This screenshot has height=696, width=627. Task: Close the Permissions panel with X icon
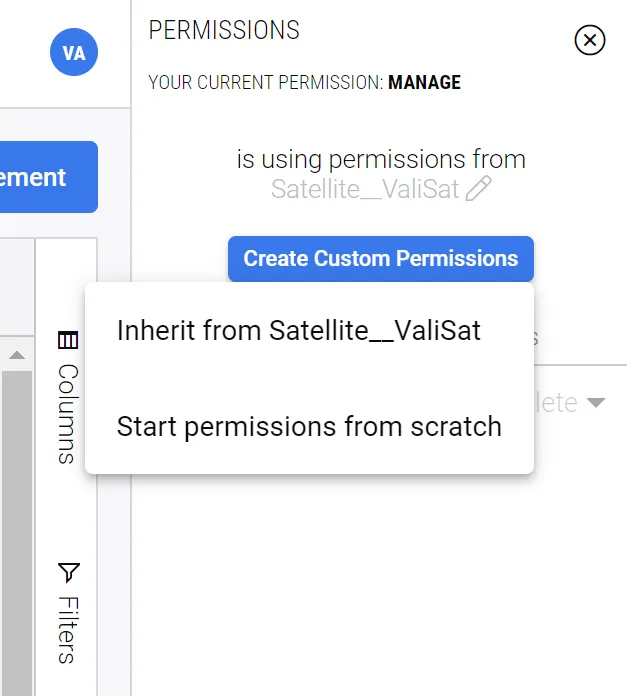click(589, 40)
